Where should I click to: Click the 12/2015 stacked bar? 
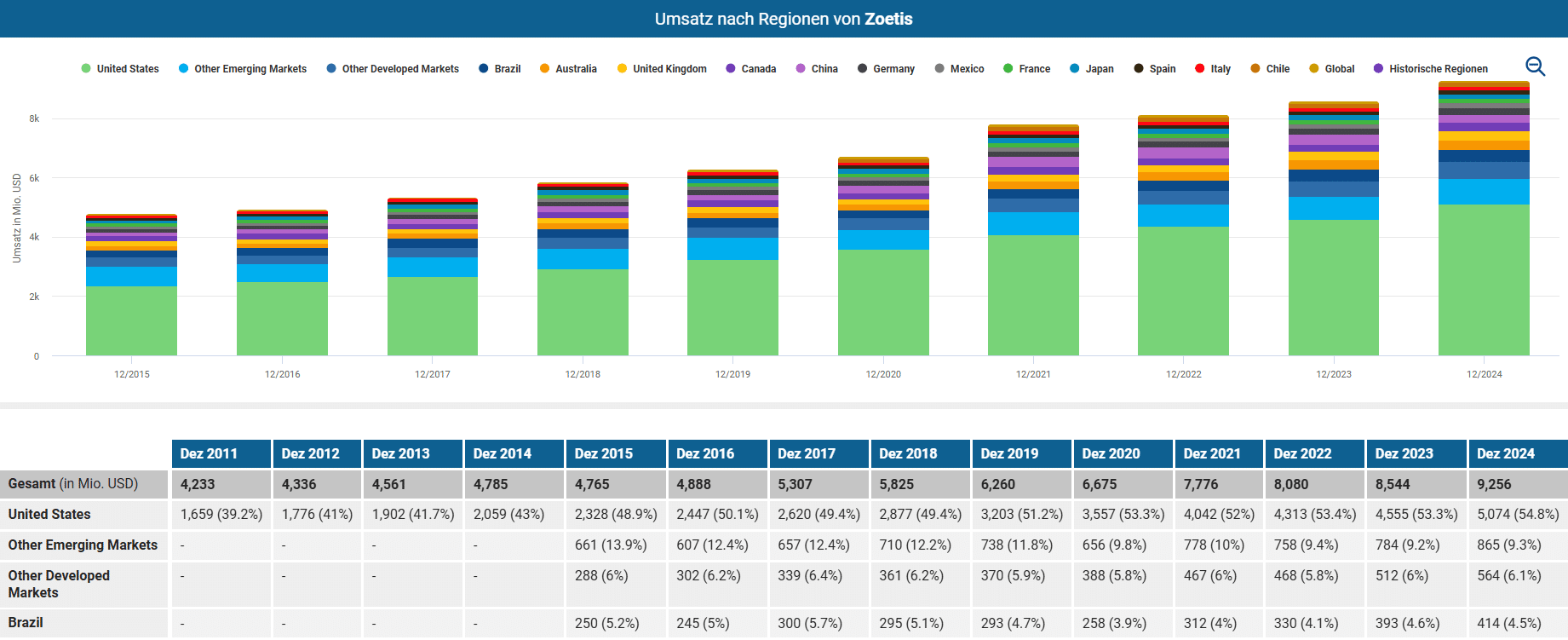(132, 285)
